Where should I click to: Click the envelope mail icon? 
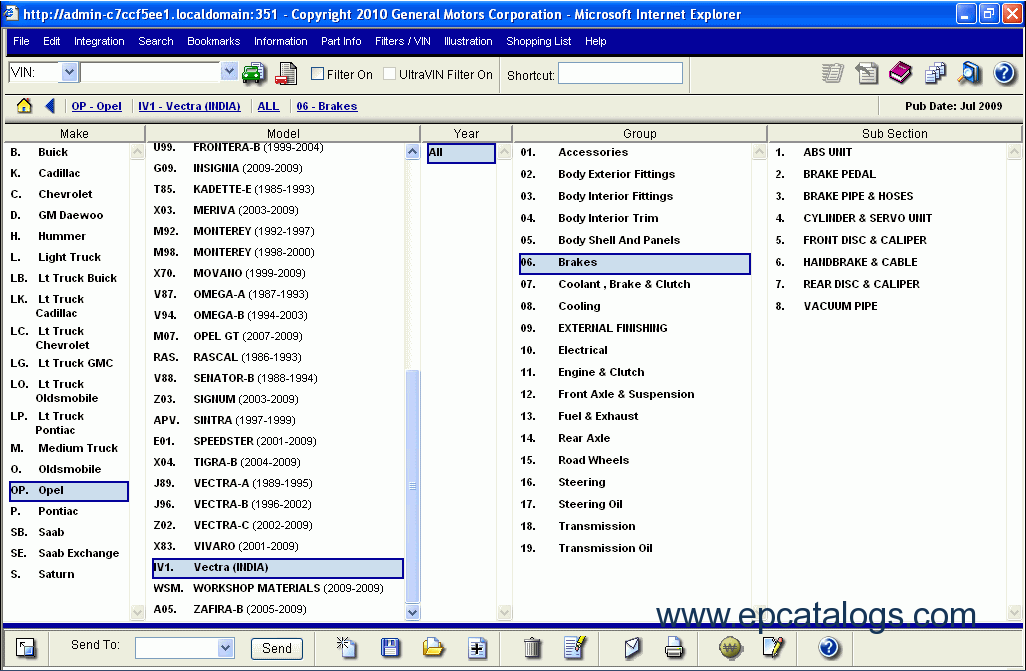pos(632,647)
